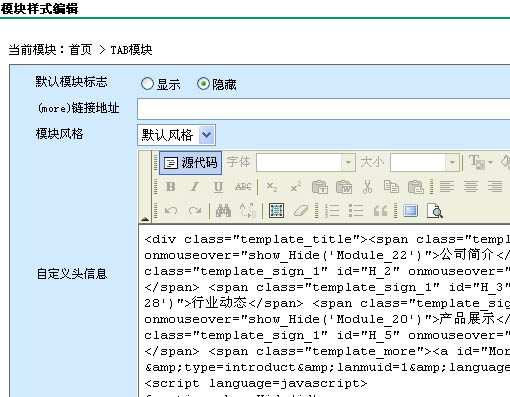Select the 隐藏 radio button
Viewport: 510px width, 397px height.
pyautogui.click(x=203, y=84)
